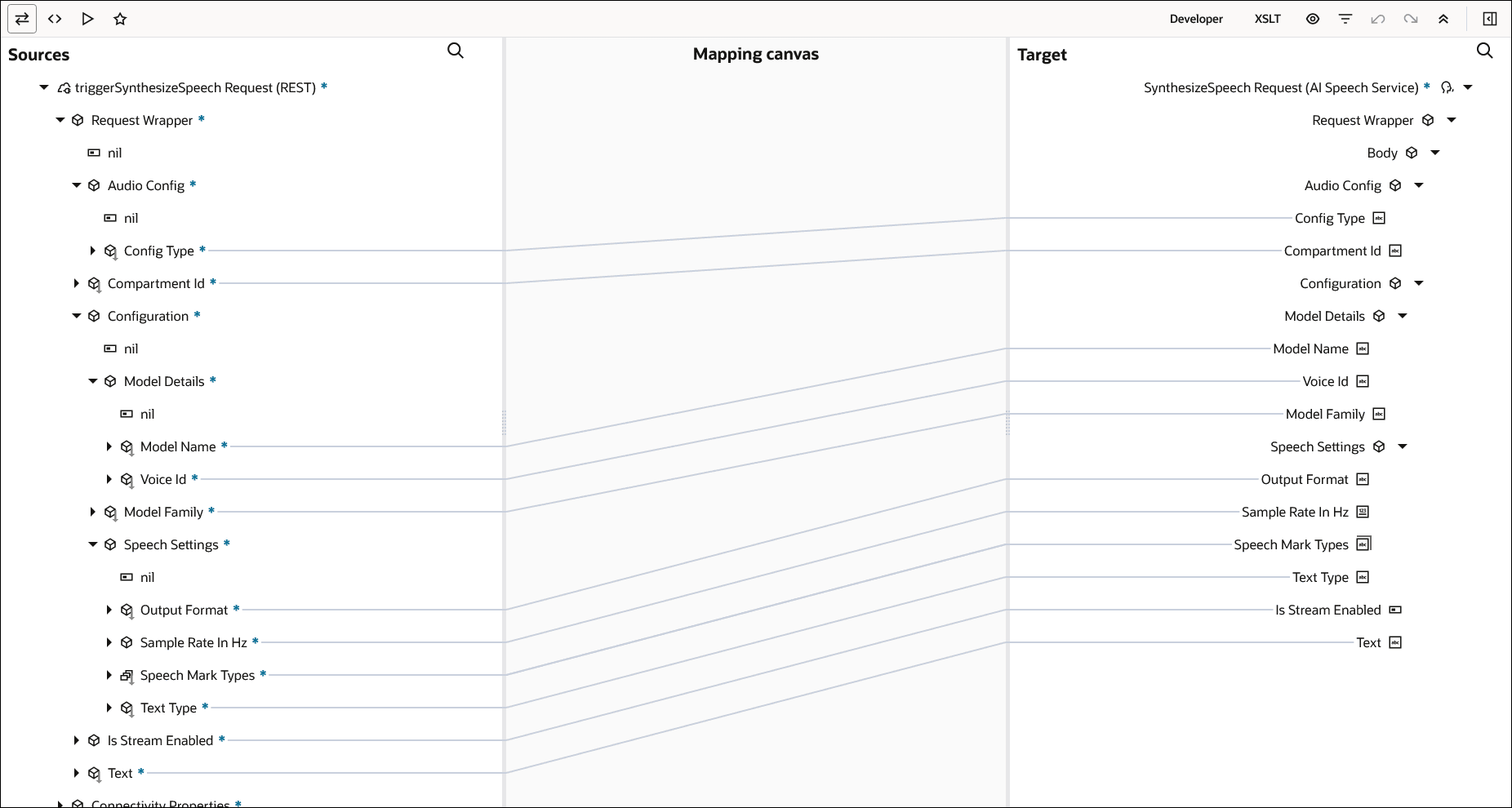The image size is (1512, 808).
Task: Select the triggerSynthesizeSpeech Request source root
Action: 196,87
